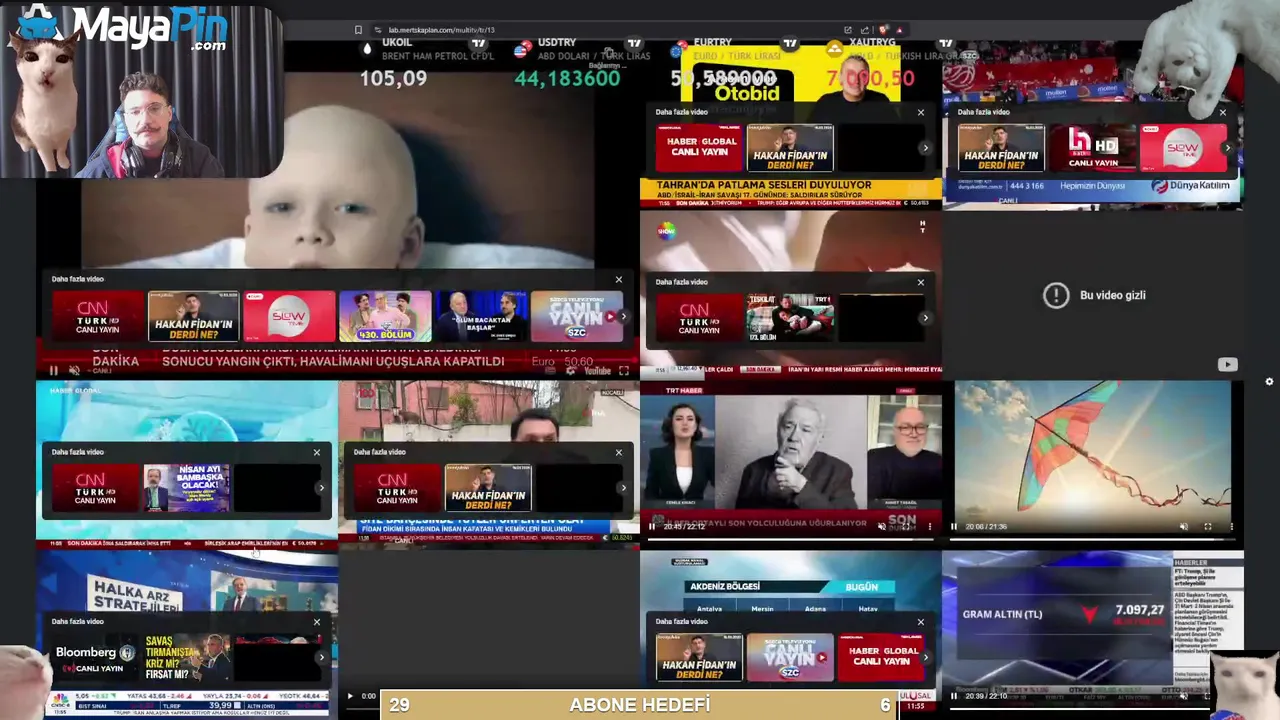Show more suggestions beside Nisan Ayı thumbnail

click(321, 488)
